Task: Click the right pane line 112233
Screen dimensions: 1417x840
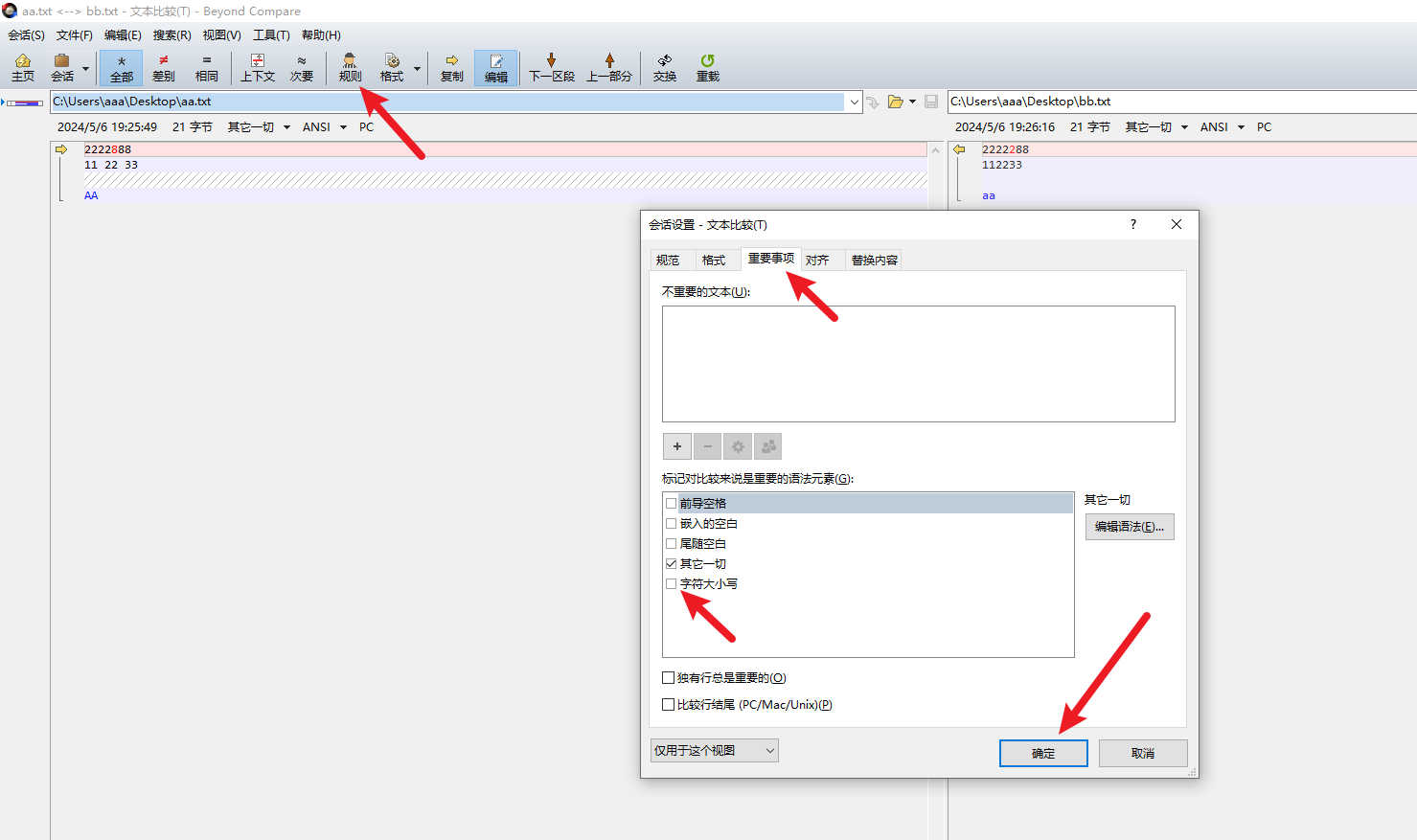Action: click(x=1199, y=165)
